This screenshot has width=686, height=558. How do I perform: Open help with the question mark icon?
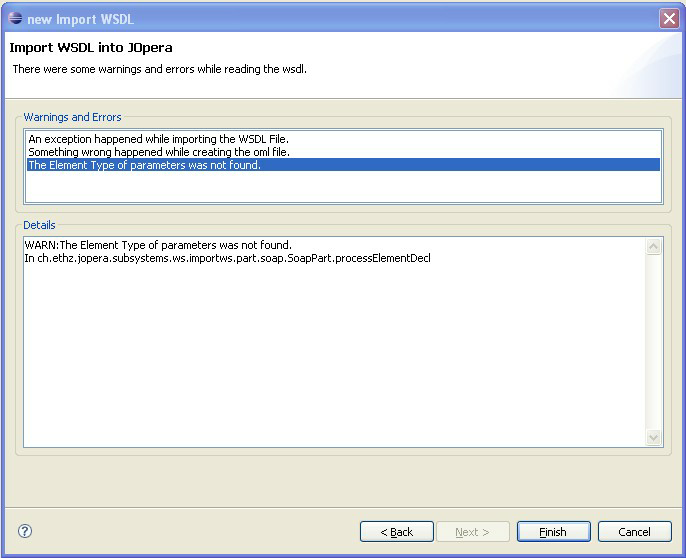coord(25,531)
